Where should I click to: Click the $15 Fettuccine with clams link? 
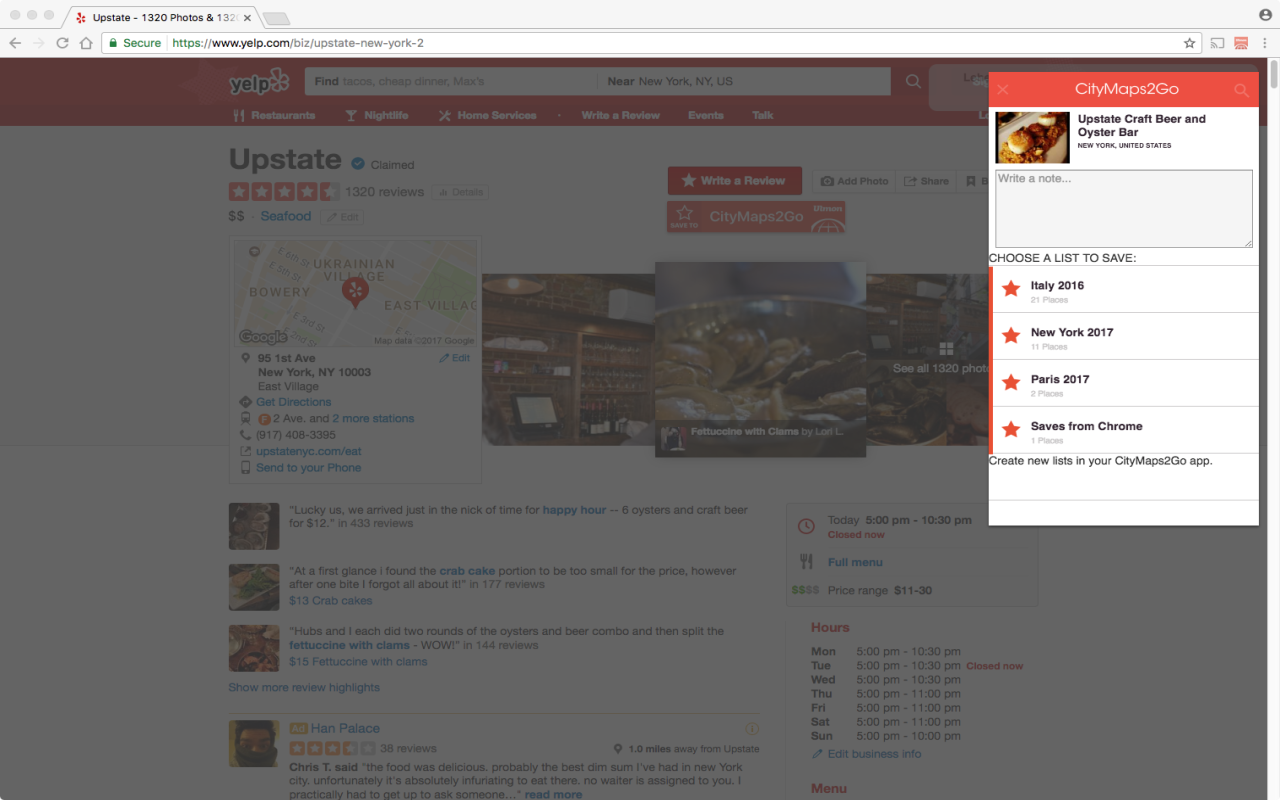[x=358, y=661]
